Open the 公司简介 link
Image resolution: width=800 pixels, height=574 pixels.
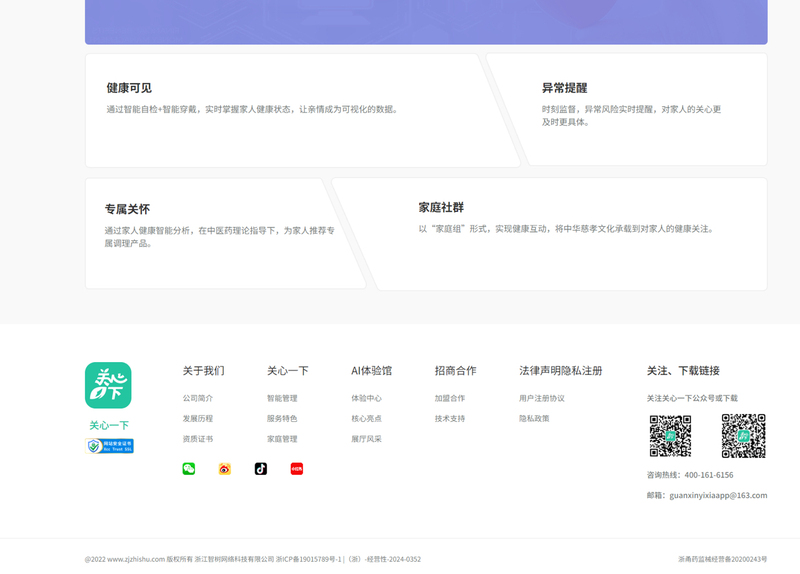point(197,398)
